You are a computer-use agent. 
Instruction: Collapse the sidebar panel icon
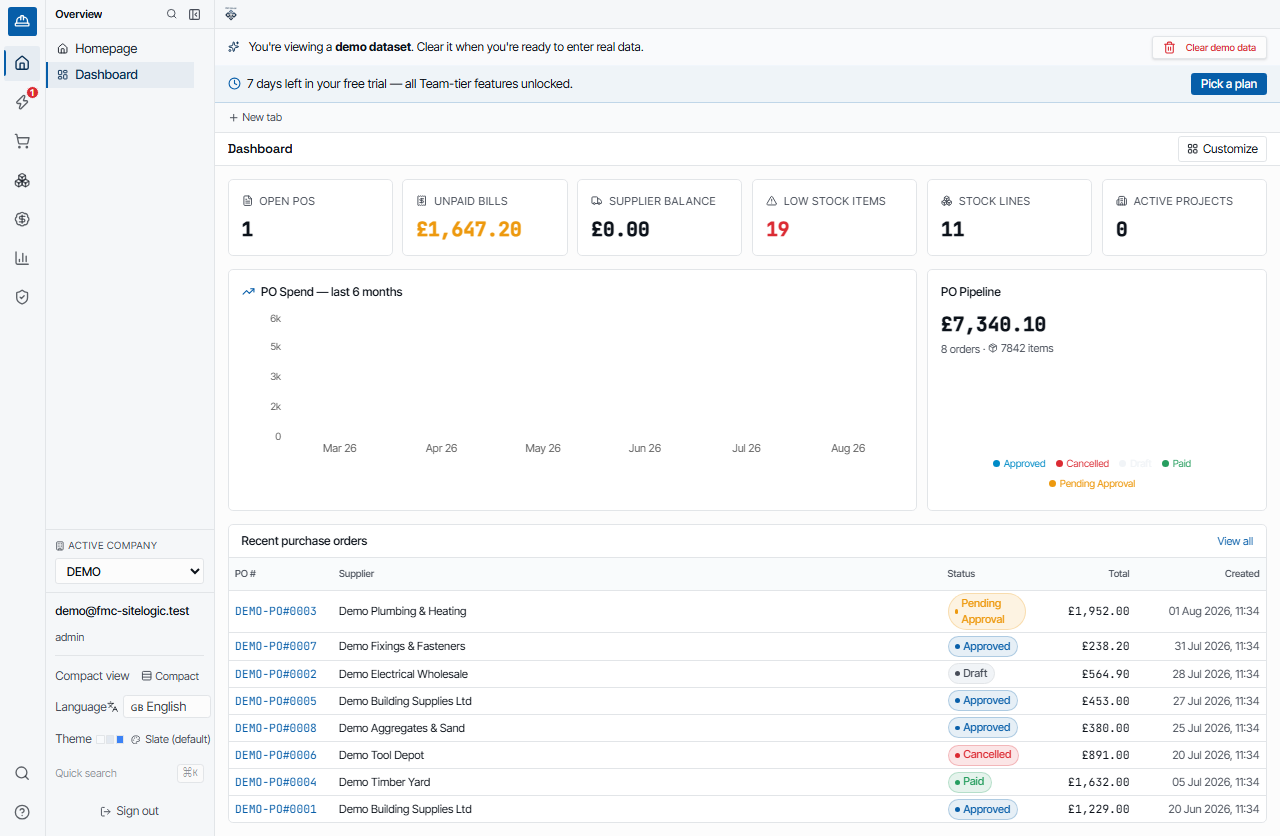point(195,14)
